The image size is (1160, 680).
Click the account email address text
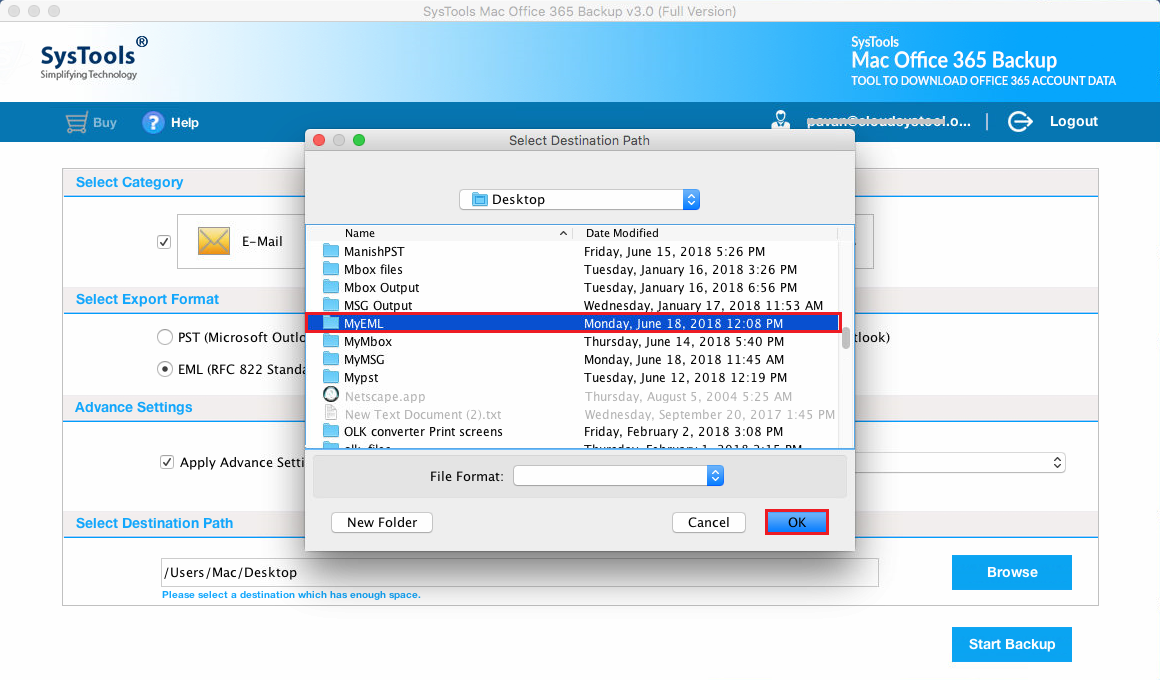pos(888,121)
